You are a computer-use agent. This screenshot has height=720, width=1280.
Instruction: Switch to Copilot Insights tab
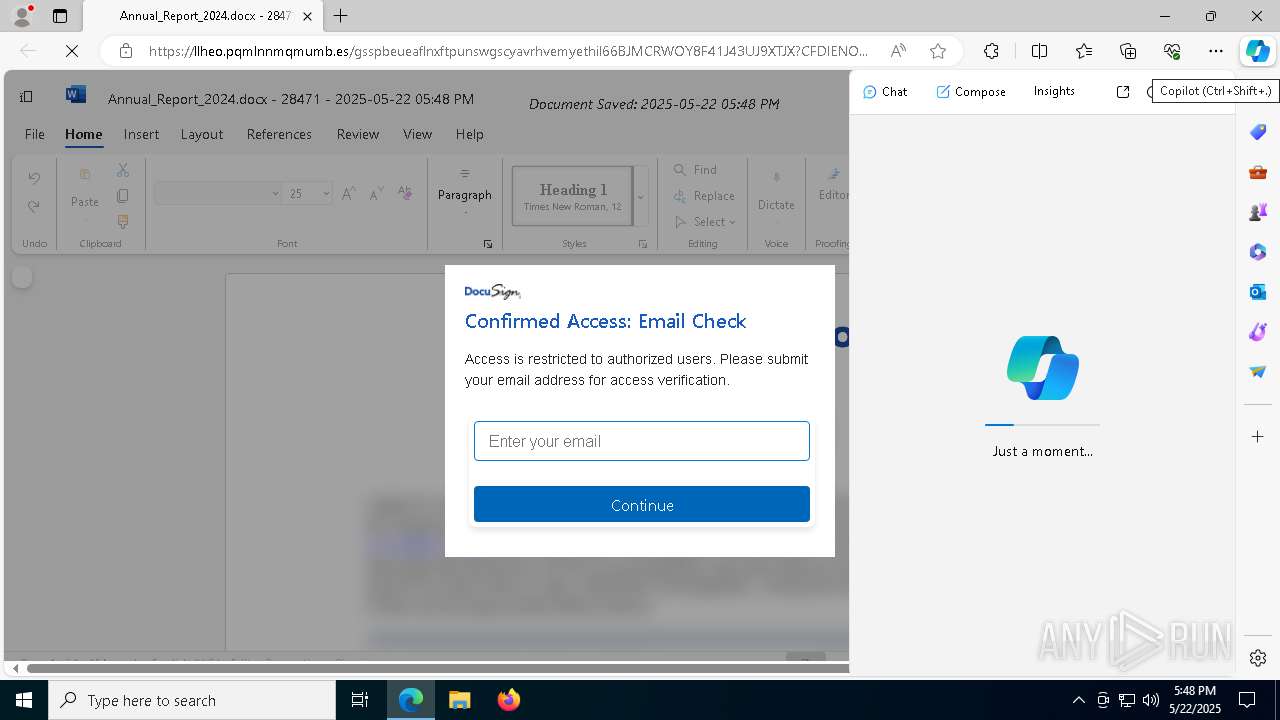1054,91
